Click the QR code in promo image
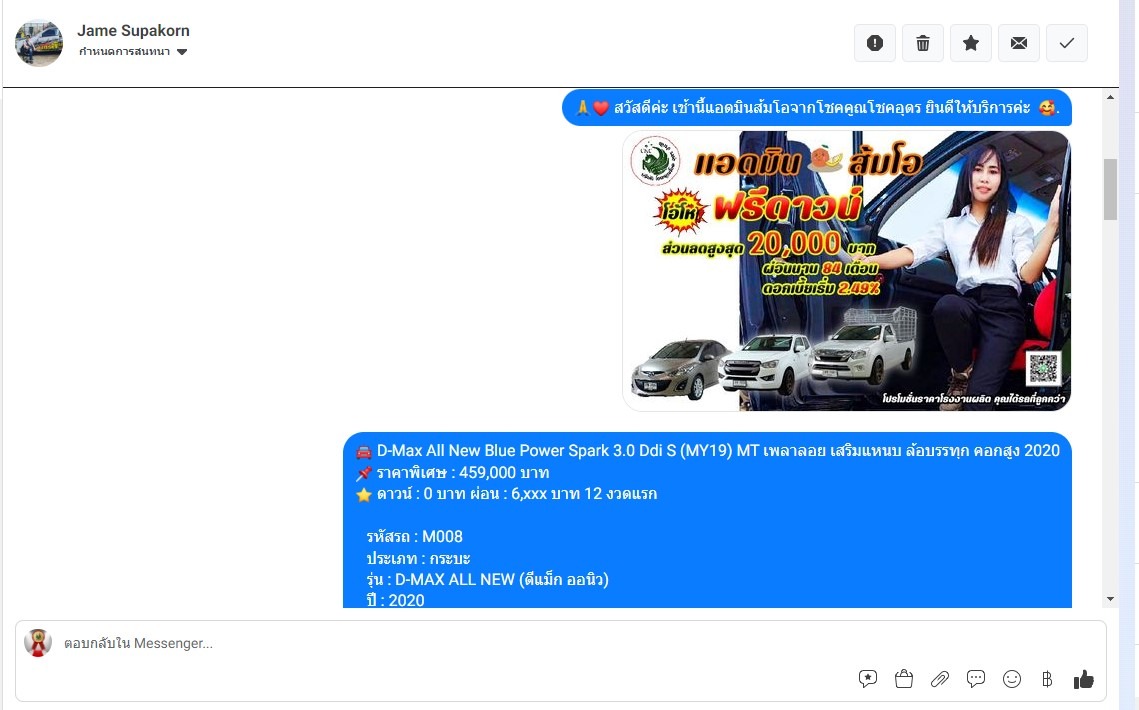The image size is (1139, 710). pyautogui.click(x=1044, y=368)
